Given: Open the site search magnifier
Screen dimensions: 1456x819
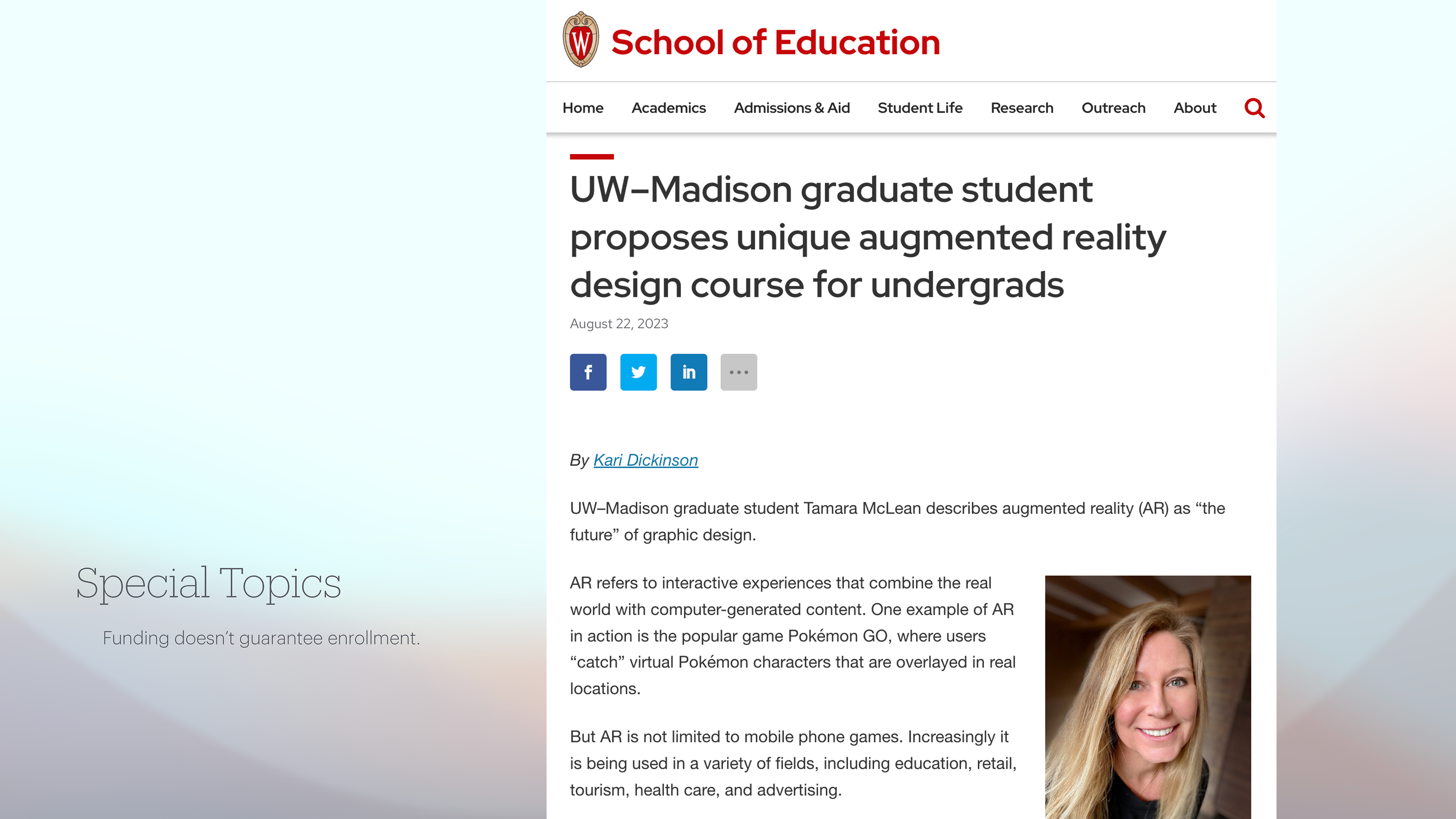Looking at the screenshot, I should coord(1254,108).
